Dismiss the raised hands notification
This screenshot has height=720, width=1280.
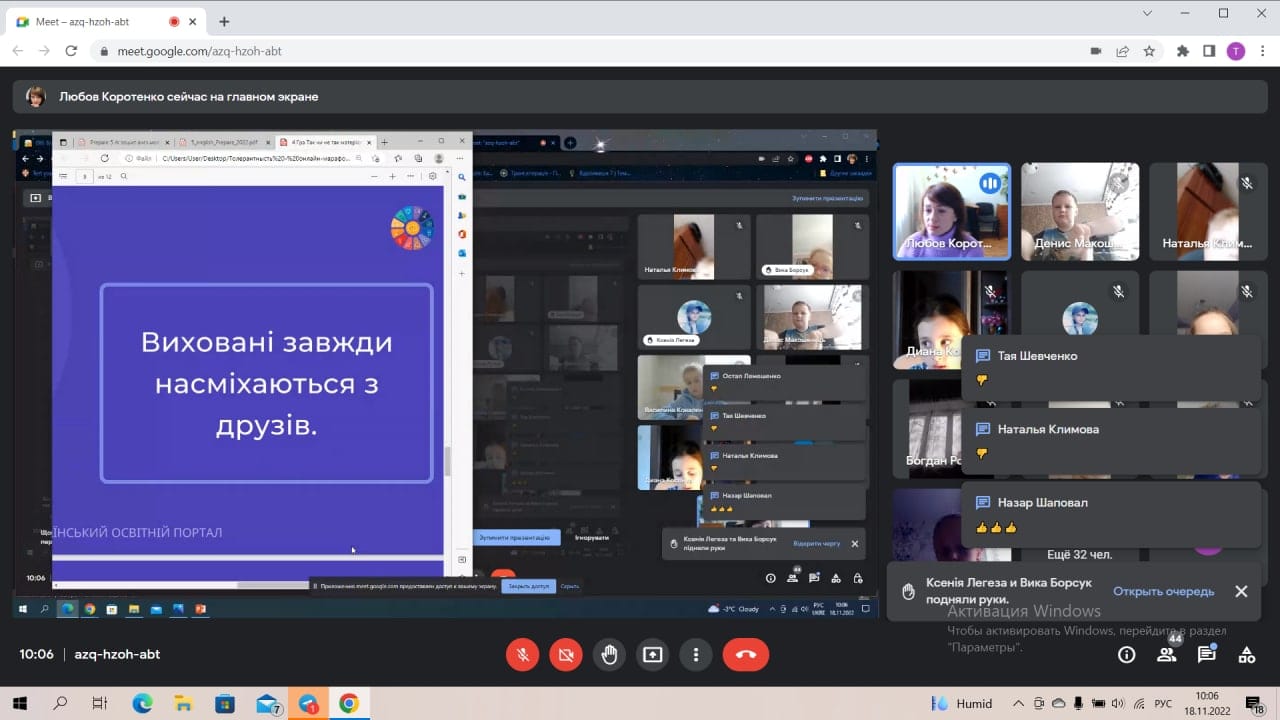(1241, 591)
